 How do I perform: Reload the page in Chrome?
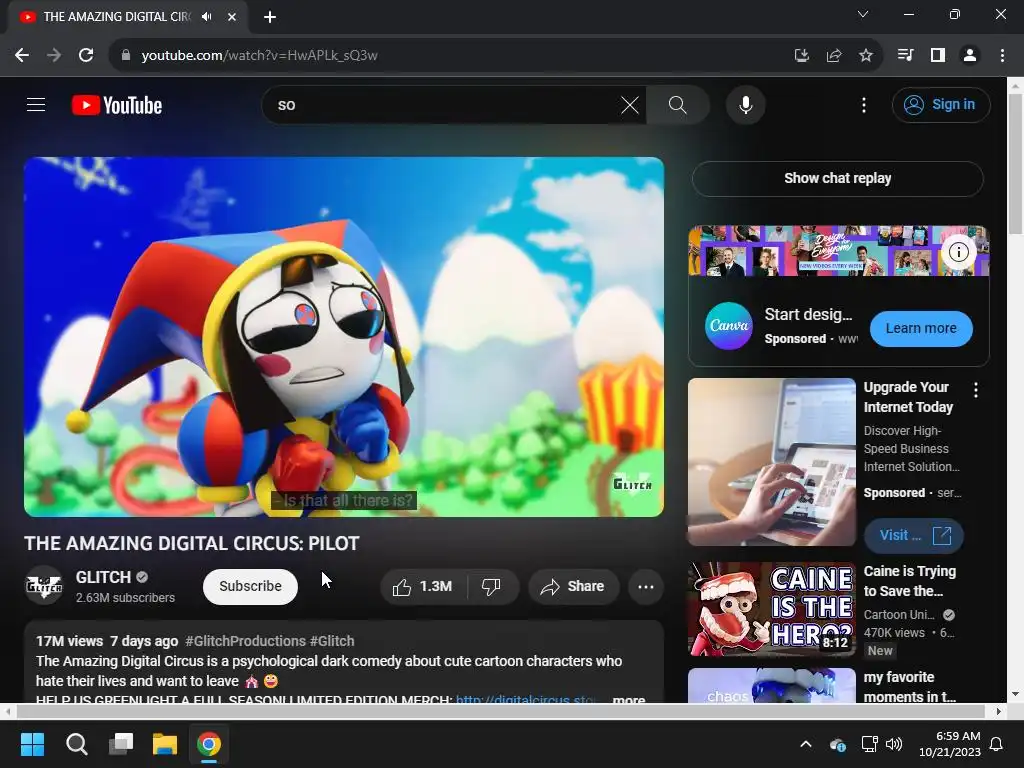(86, 56)
